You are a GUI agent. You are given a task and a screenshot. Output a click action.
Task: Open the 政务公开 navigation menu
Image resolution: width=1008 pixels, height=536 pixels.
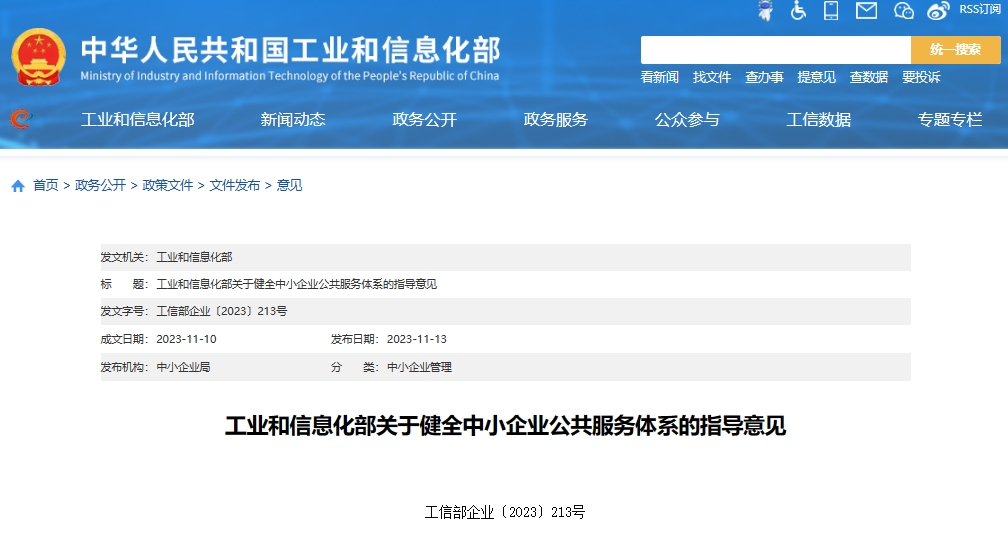tap(424, 120)
